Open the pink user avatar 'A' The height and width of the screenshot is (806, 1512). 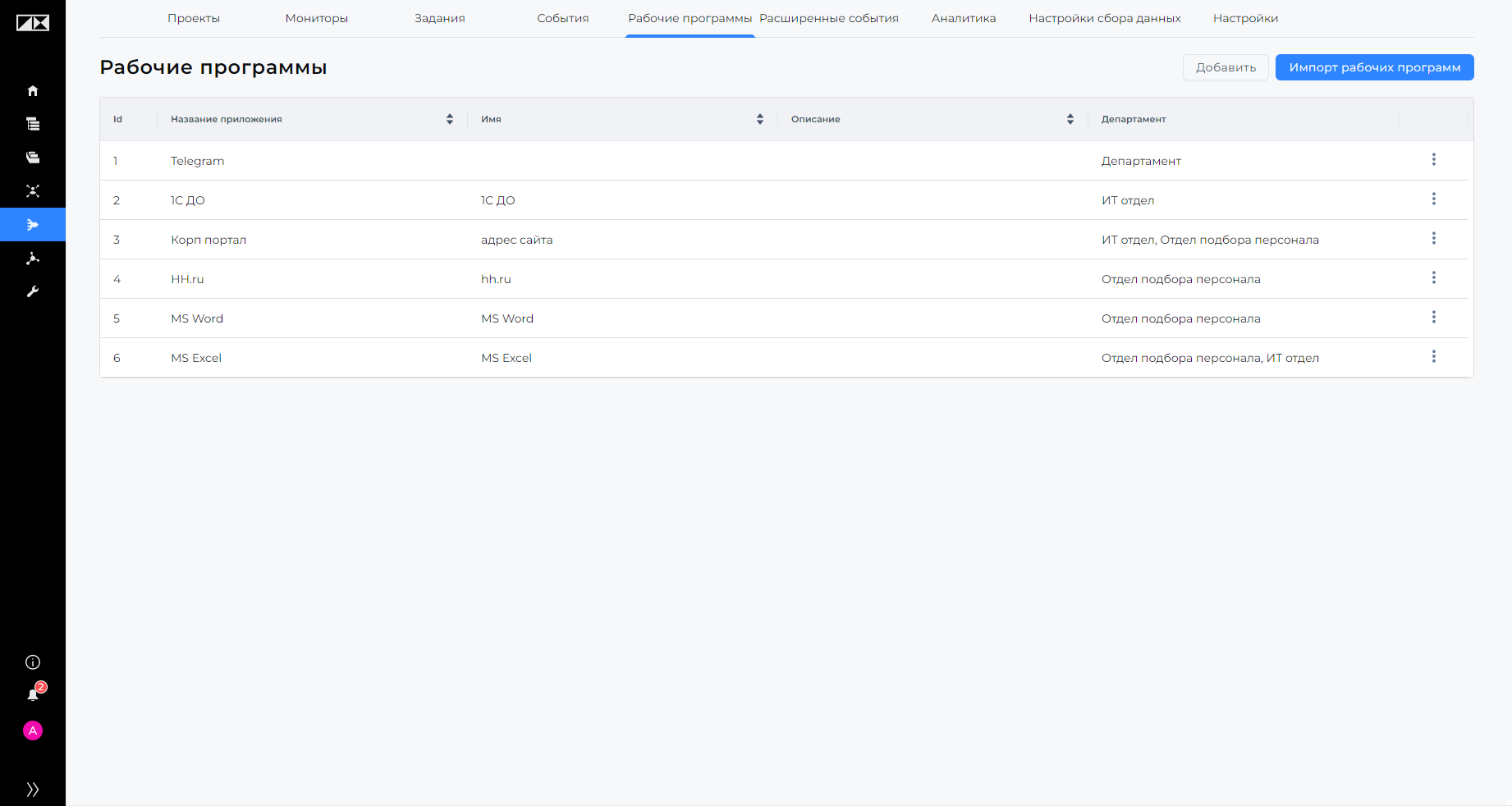[x=33, y=730]
